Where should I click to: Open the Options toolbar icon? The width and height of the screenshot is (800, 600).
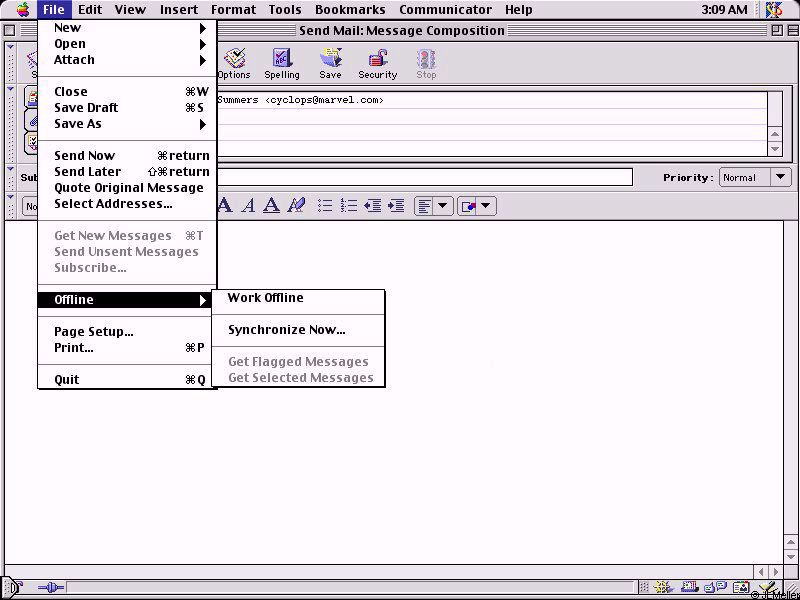[234, 64]
